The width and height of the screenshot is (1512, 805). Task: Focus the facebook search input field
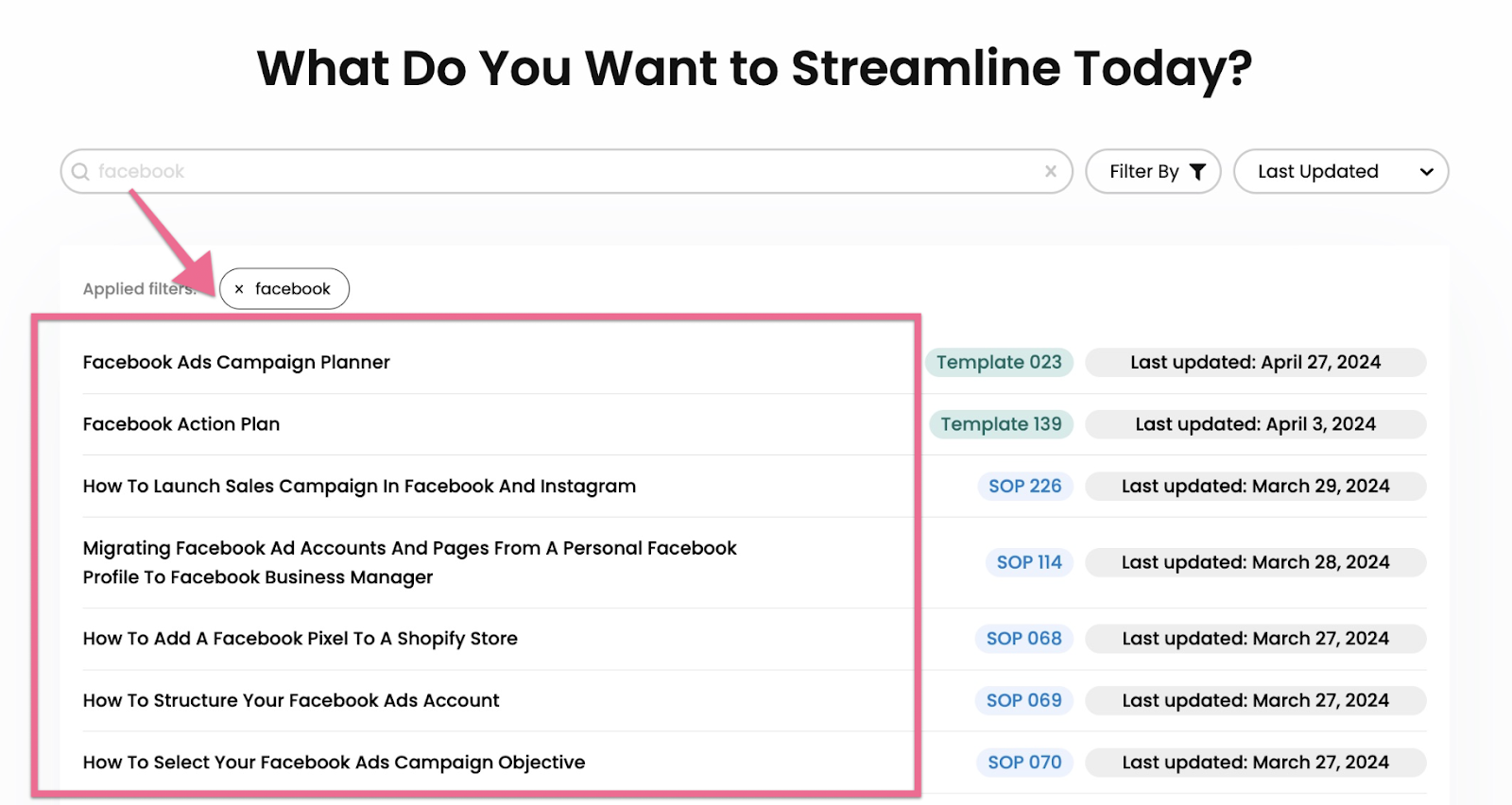pyautogui.click(x=567, y=171)
